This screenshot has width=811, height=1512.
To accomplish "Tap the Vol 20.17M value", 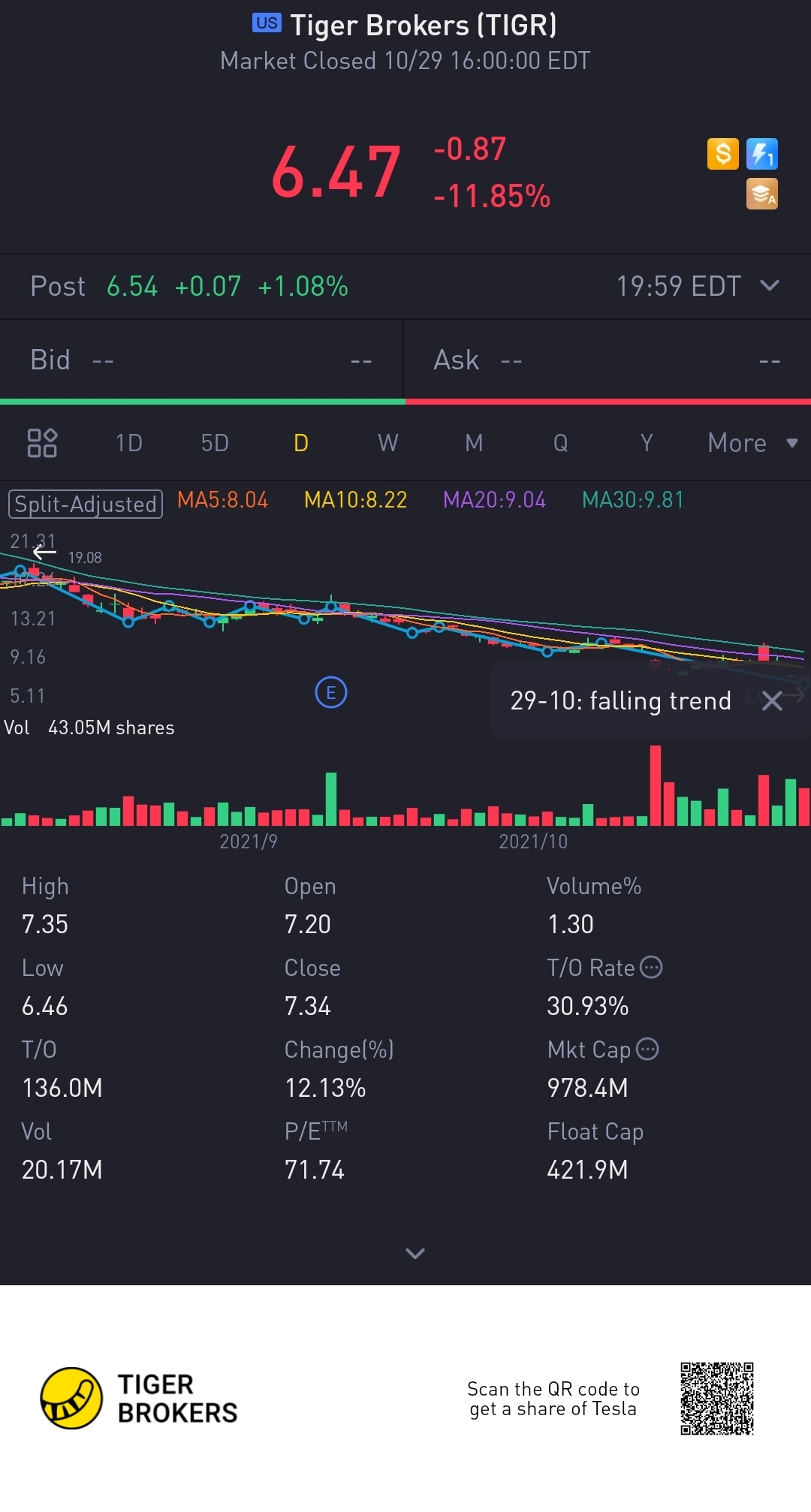I will (62, 1170).
